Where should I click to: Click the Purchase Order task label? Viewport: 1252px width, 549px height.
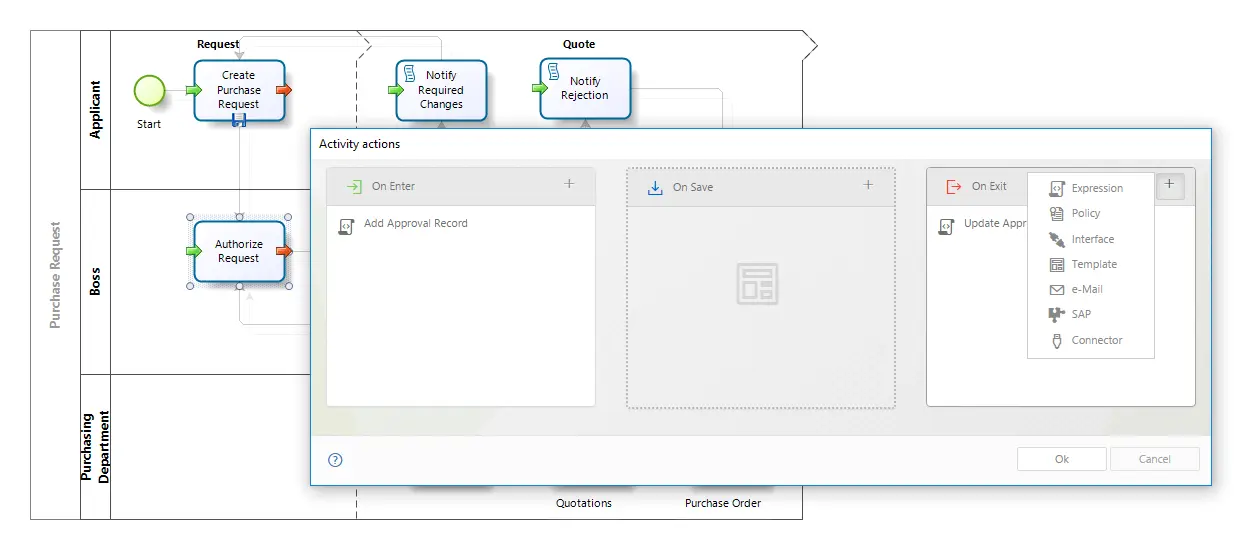click(723, 503)
